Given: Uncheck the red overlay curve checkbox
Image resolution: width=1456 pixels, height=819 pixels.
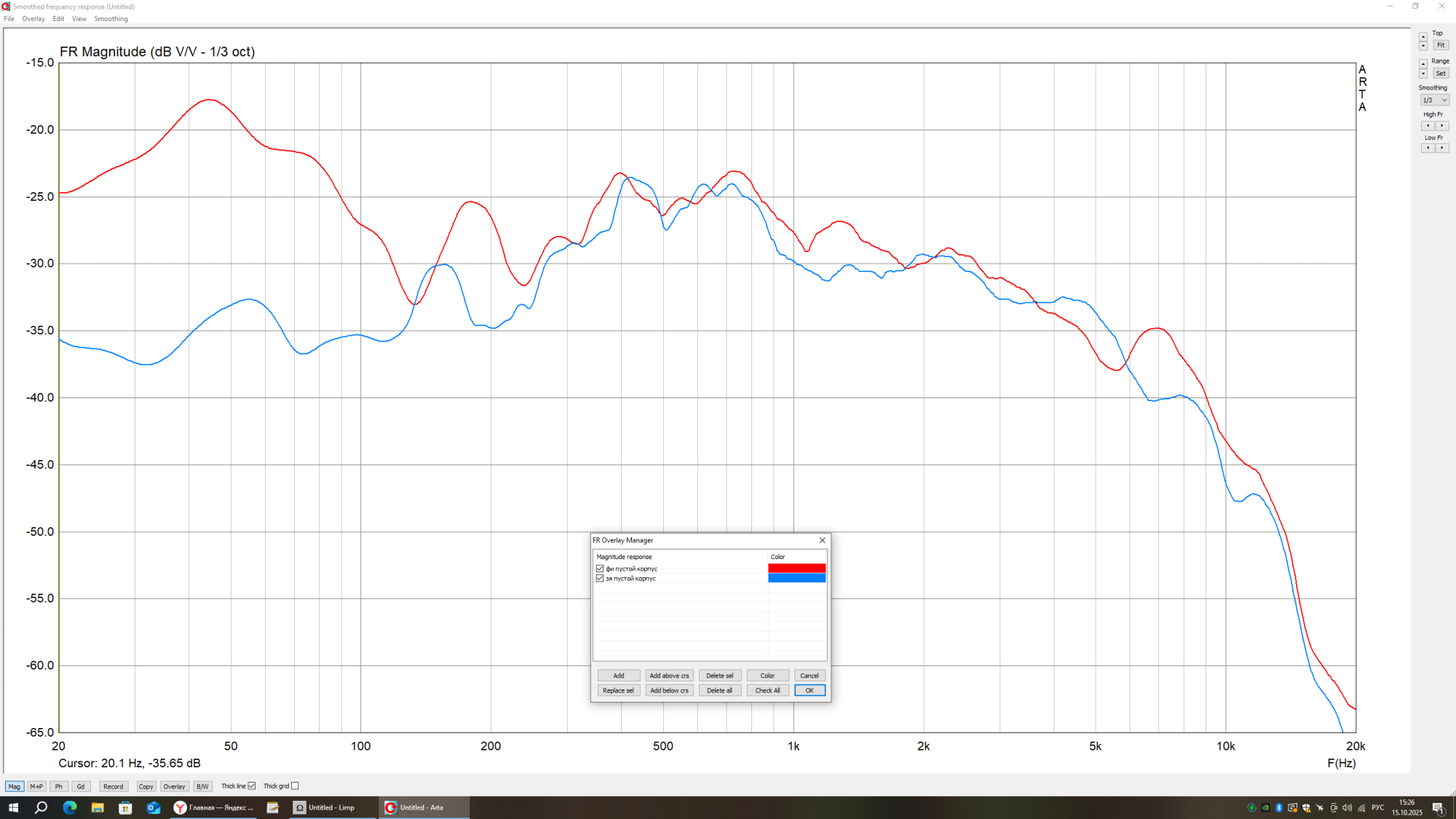Looking at the screenshot, I should (600, 569).
